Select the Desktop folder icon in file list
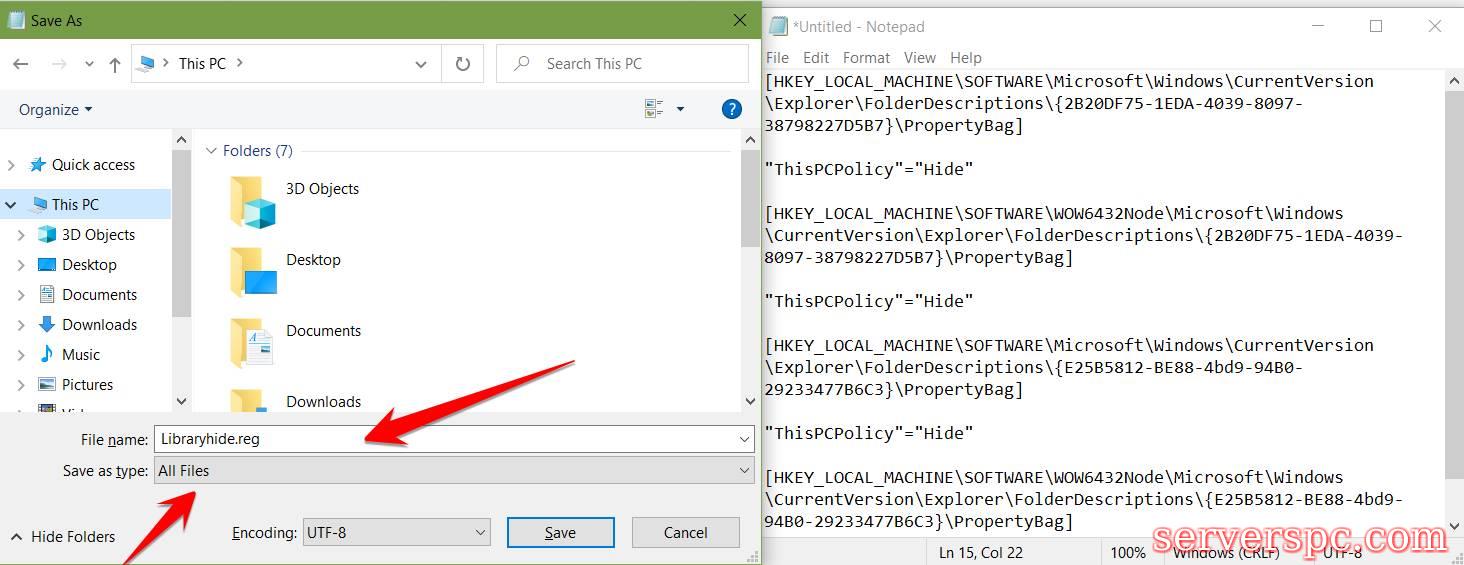Screen dimensions: 1464x565 tap(253, 271)
